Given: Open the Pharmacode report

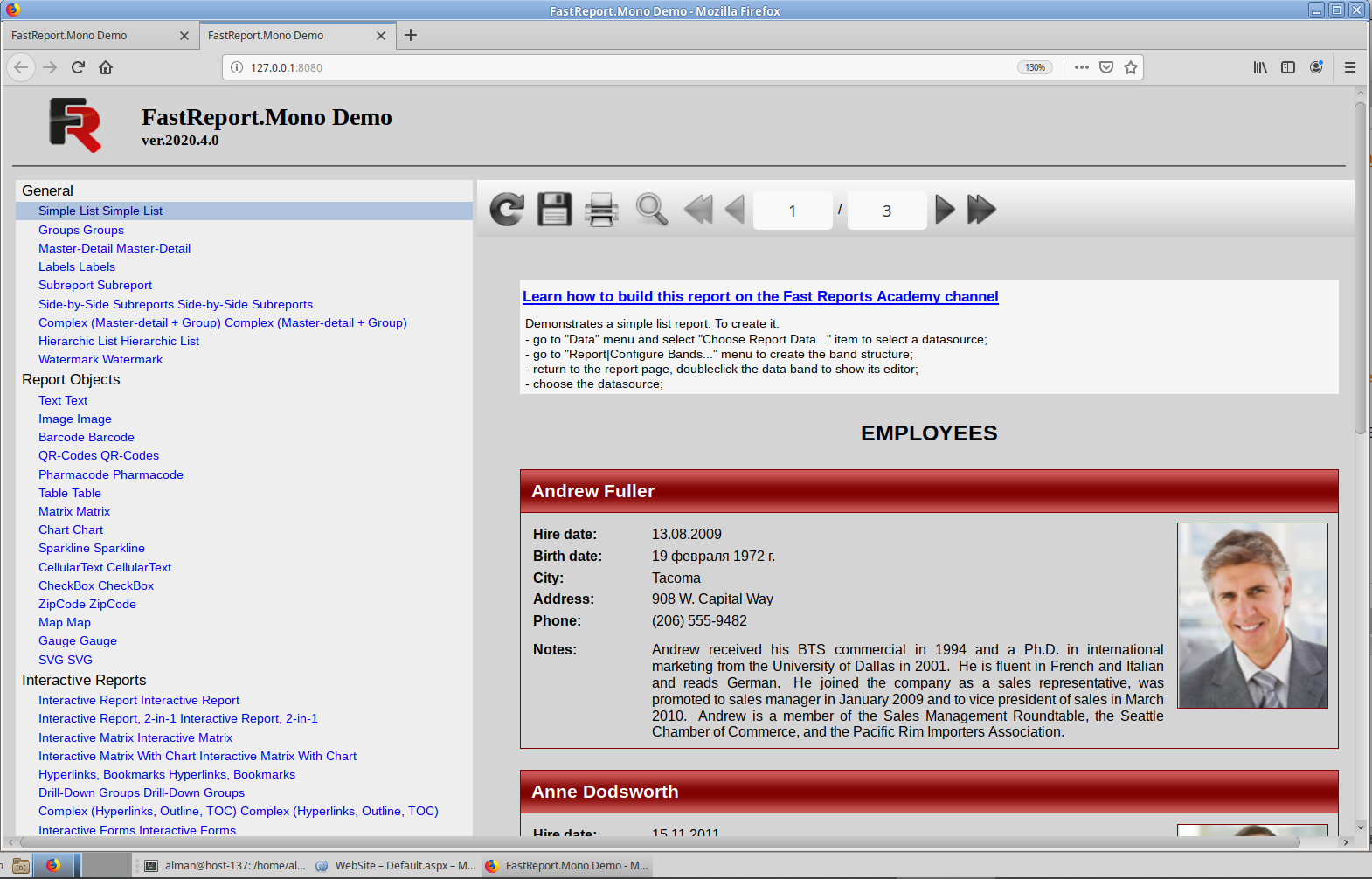Looking at the screenshot, I should [x=111, y=474].
